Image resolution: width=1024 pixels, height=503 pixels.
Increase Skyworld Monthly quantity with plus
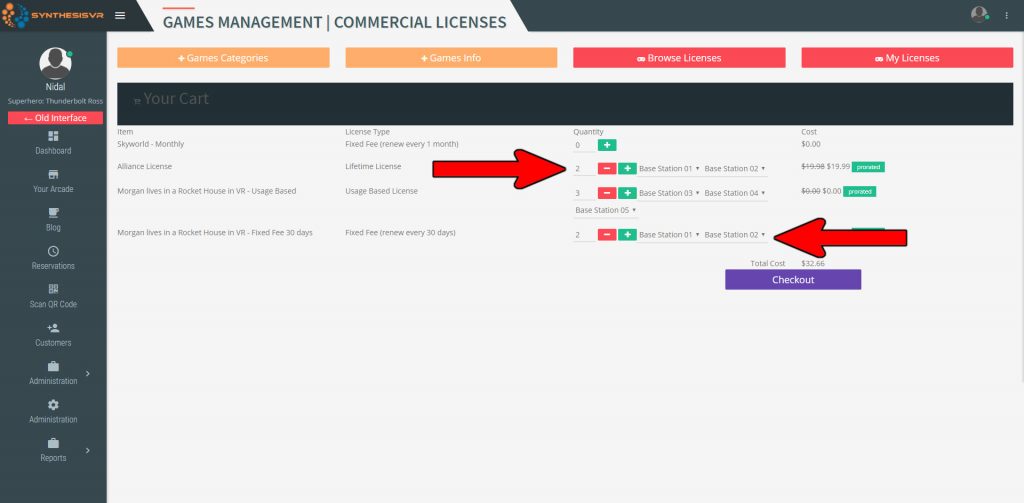(607, 145)
